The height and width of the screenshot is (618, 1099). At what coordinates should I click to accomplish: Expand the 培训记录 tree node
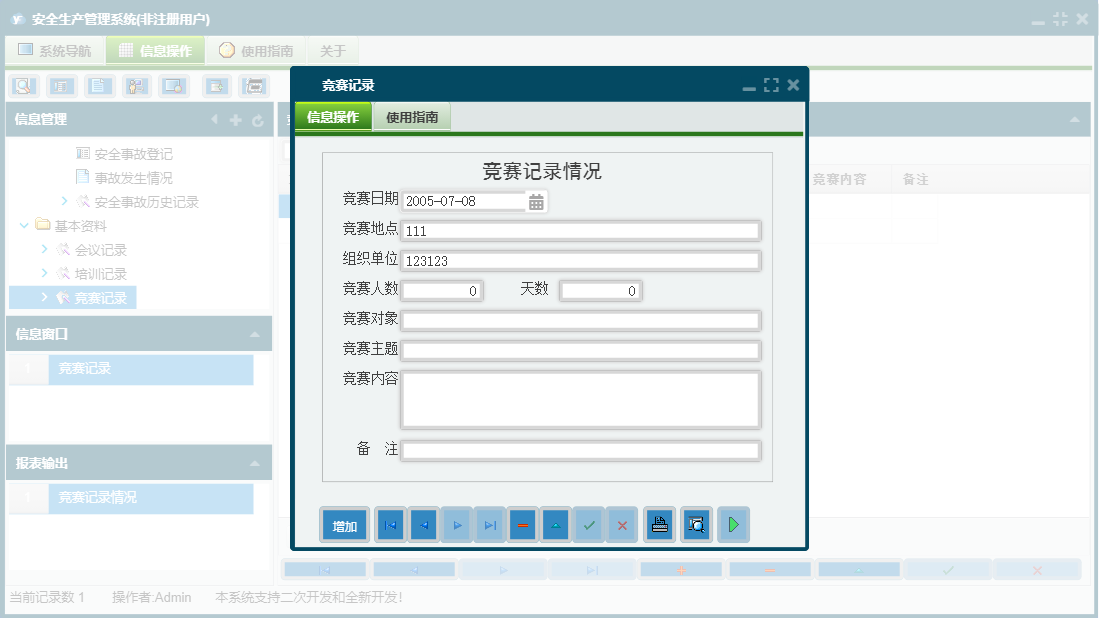tap(43, 273)
